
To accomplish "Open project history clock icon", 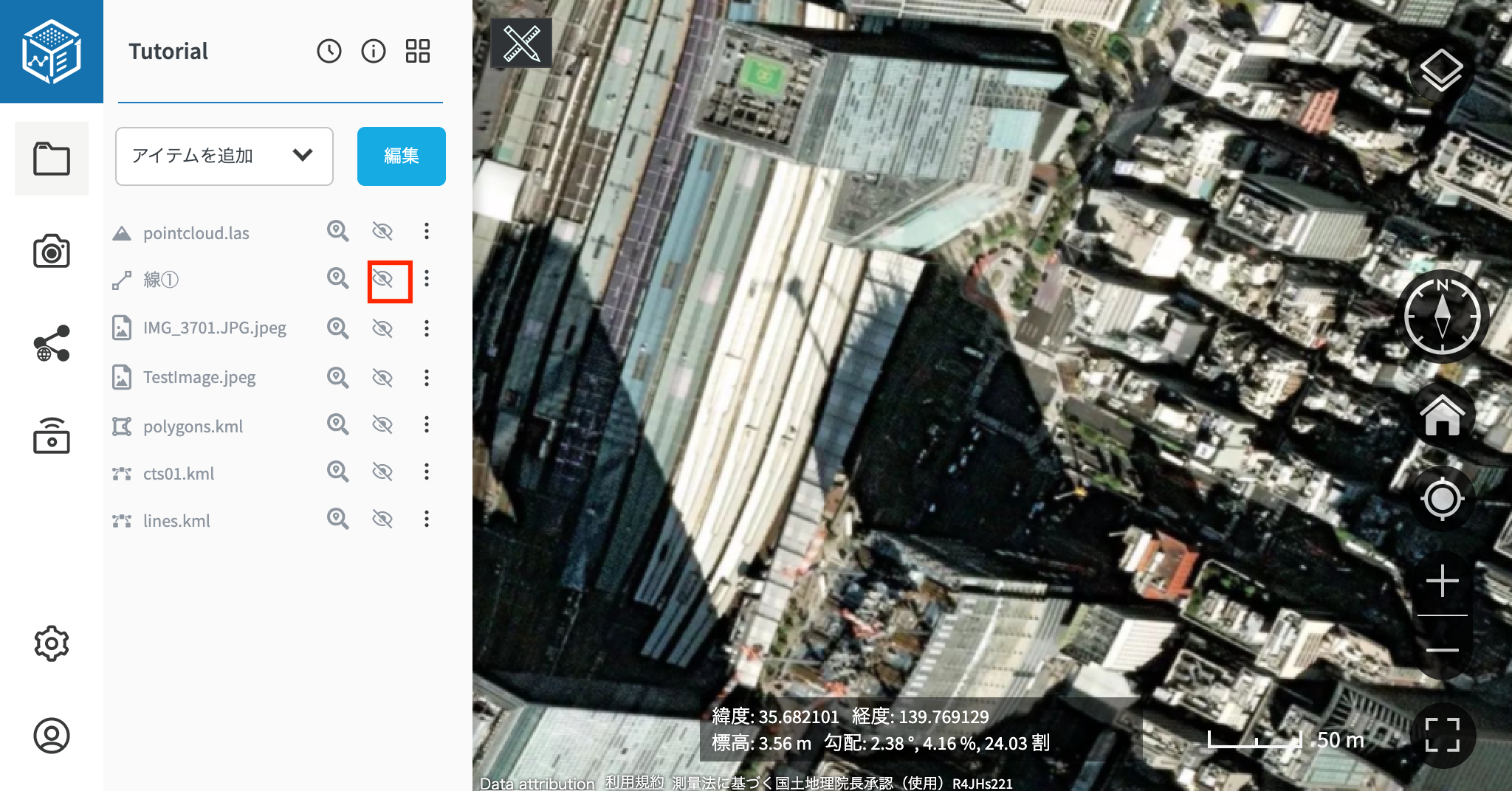I will 329,51.
